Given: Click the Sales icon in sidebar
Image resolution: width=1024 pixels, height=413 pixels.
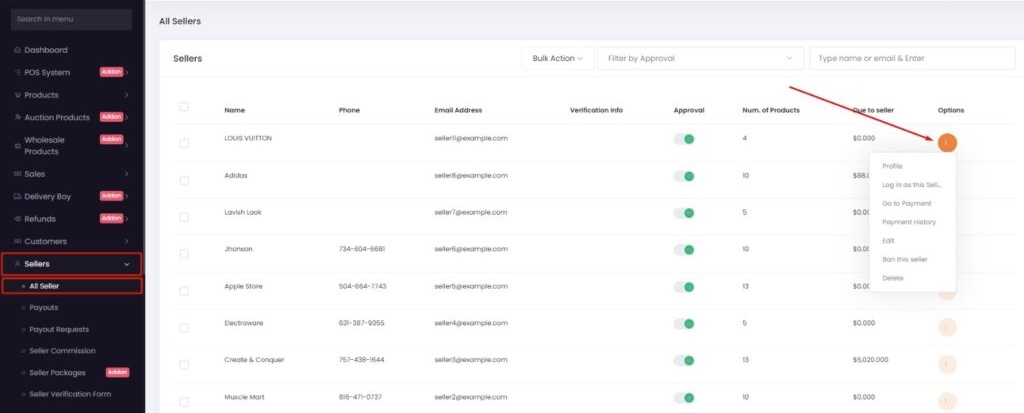Looking at the screenshot, I should [x=18, y=174].
